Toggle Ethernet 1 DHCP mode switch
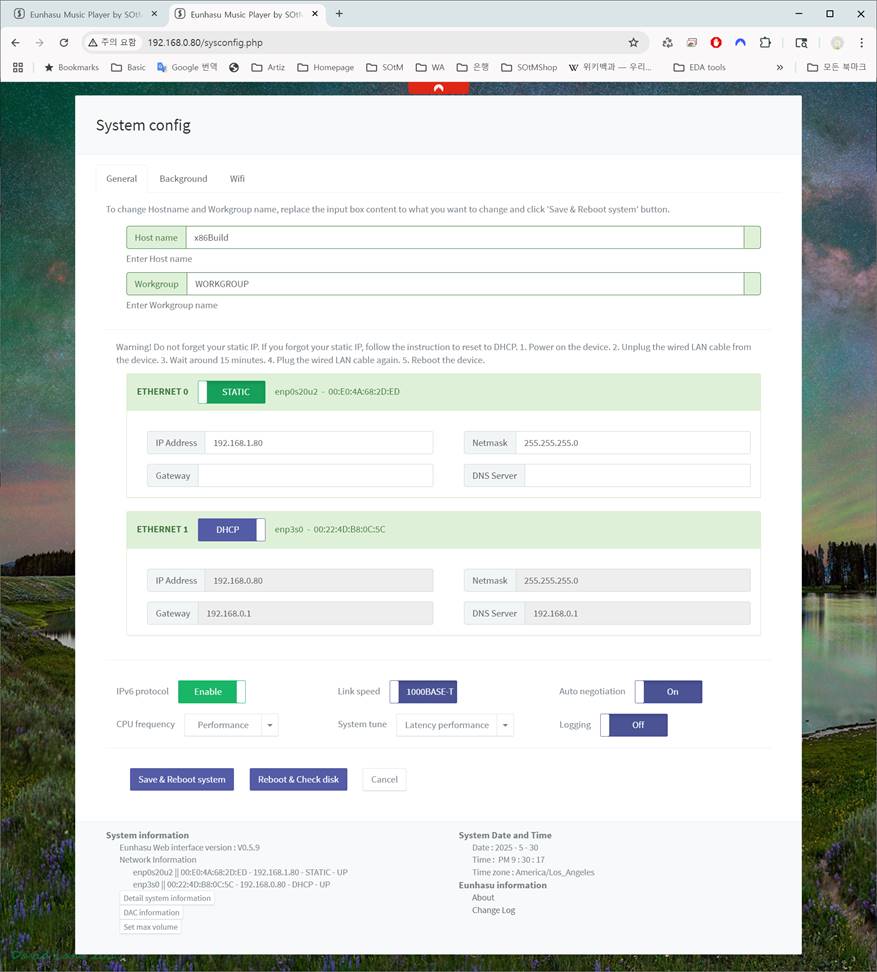This screenshot has width=877, height=972. 231,530
